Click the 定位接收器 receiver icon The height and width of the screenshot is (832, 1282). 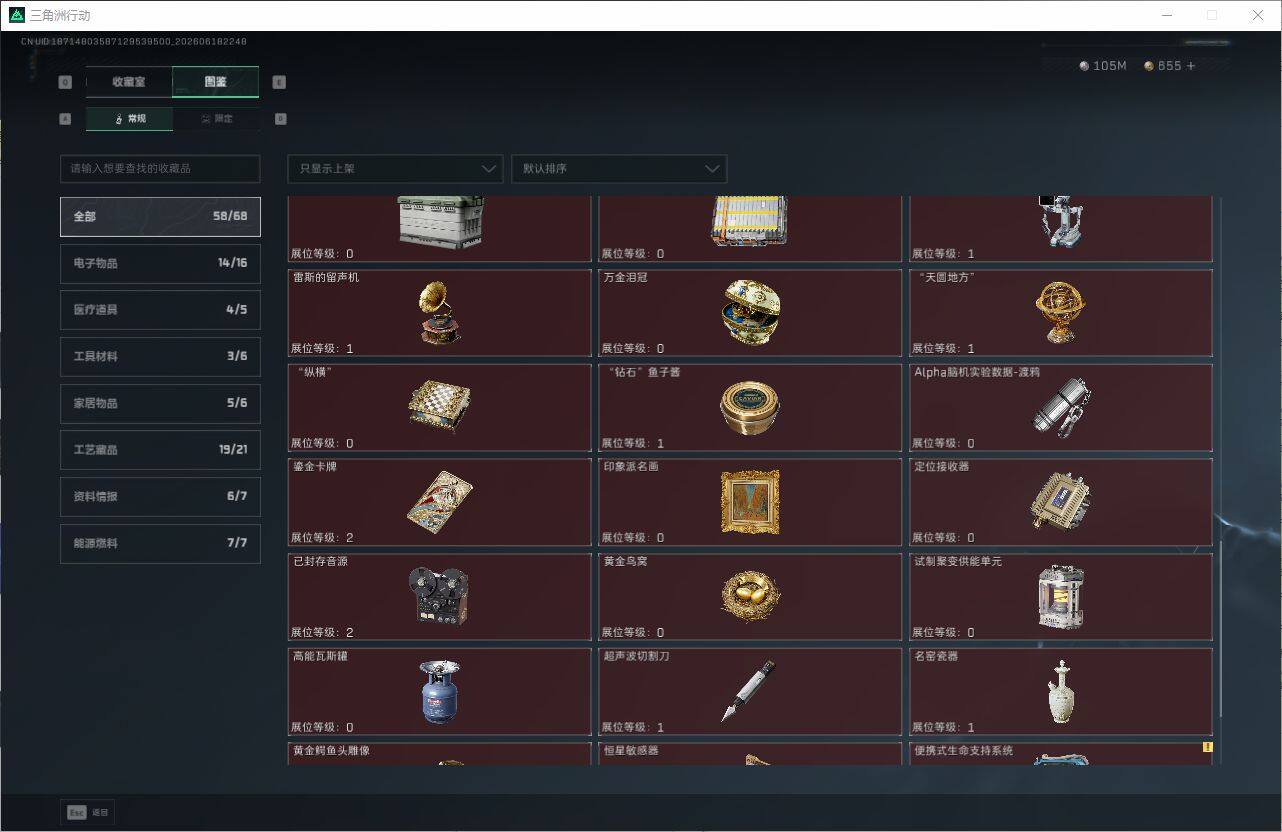1060,501
